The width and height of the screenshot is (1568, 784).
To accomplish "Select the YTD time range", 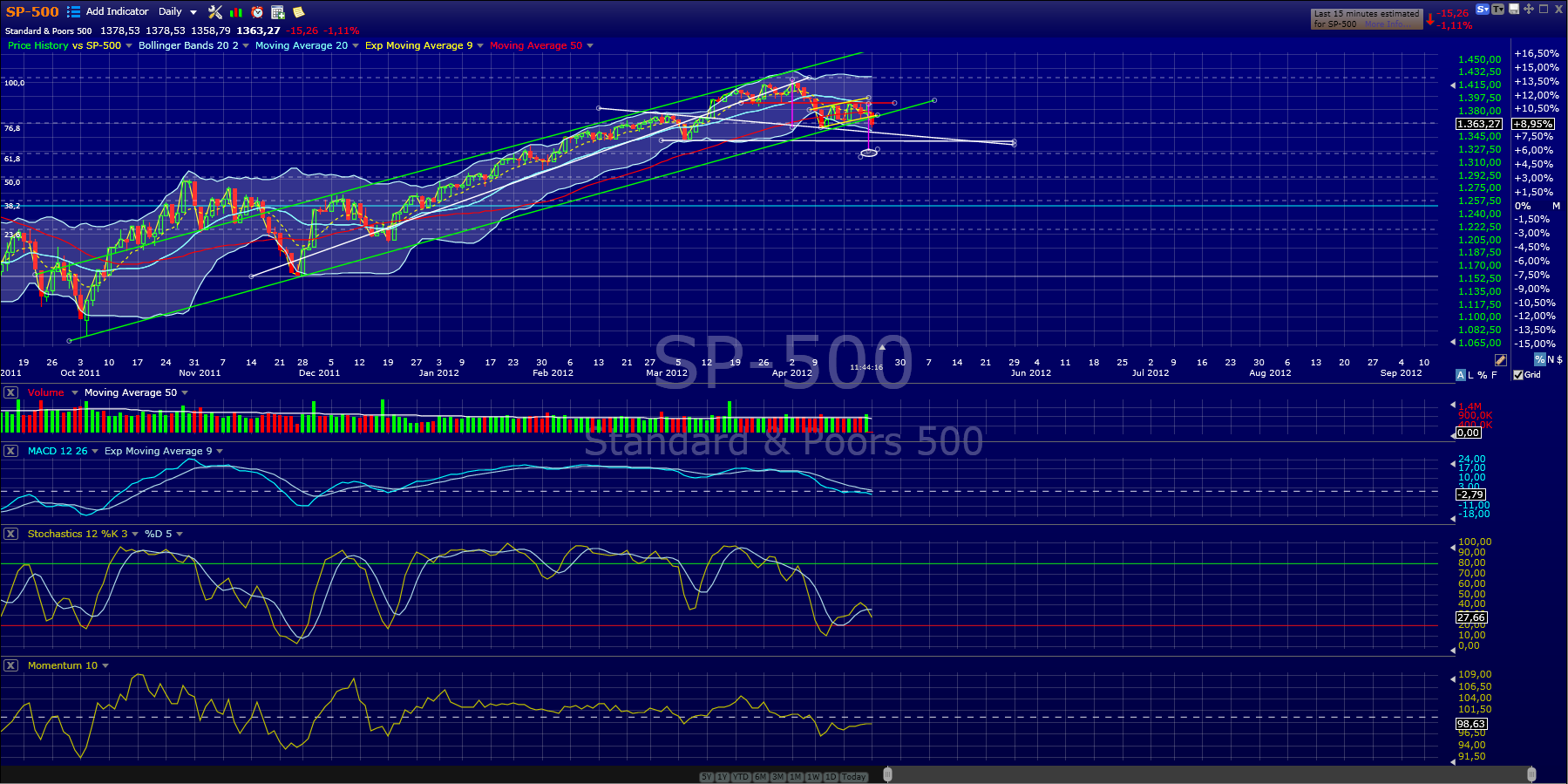I will (741, 777).
